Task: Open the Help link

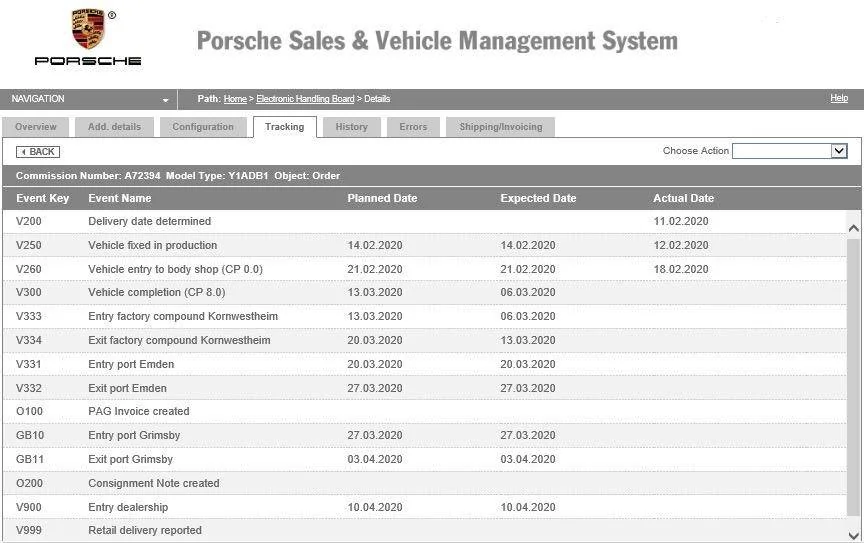Action: coord(839,98)
